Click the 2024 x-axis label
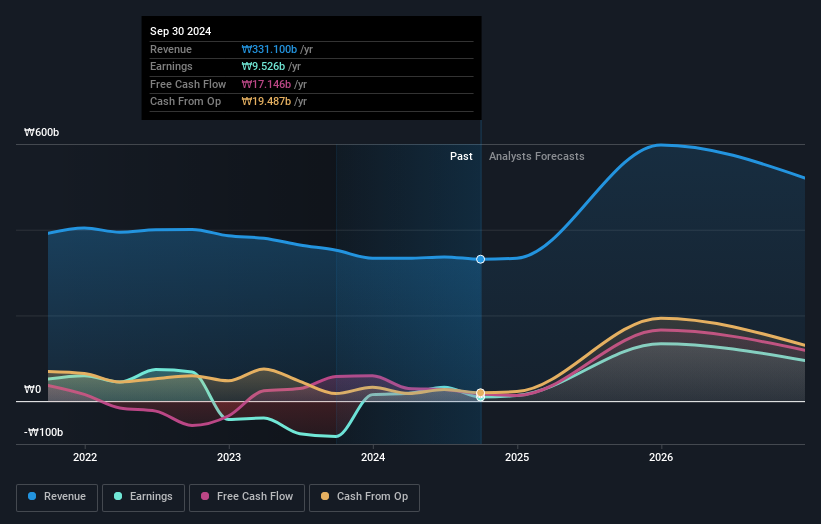Screen dimensions: 821x524 point(373,457)
